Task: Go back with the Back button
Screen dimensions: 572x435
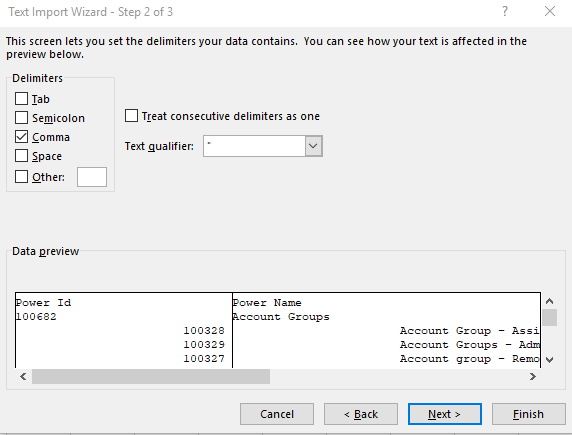Action: (x=361, y=414)
